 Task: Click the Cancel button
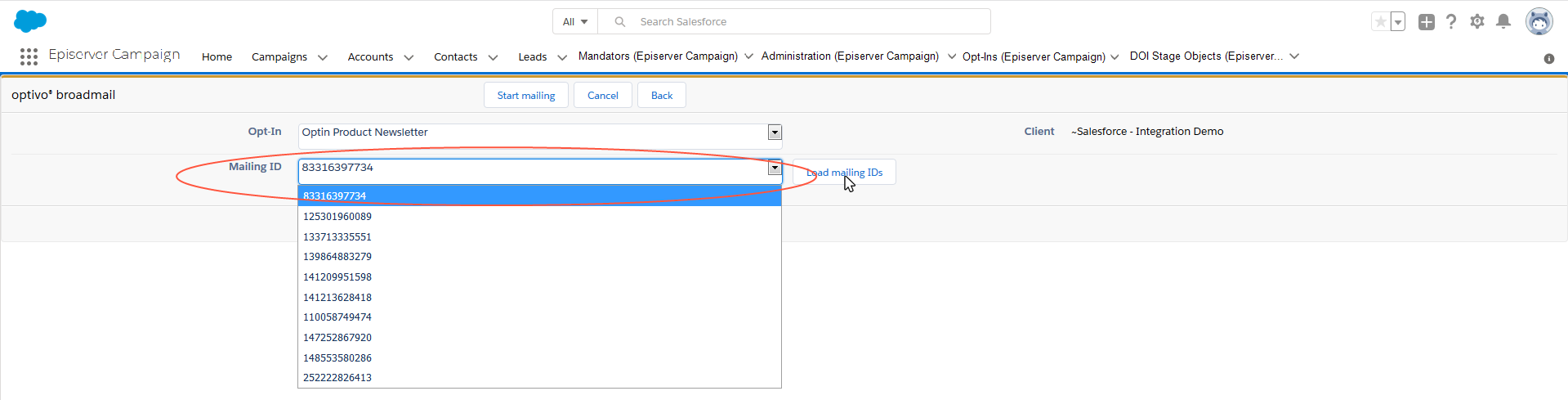coord(603,96)
